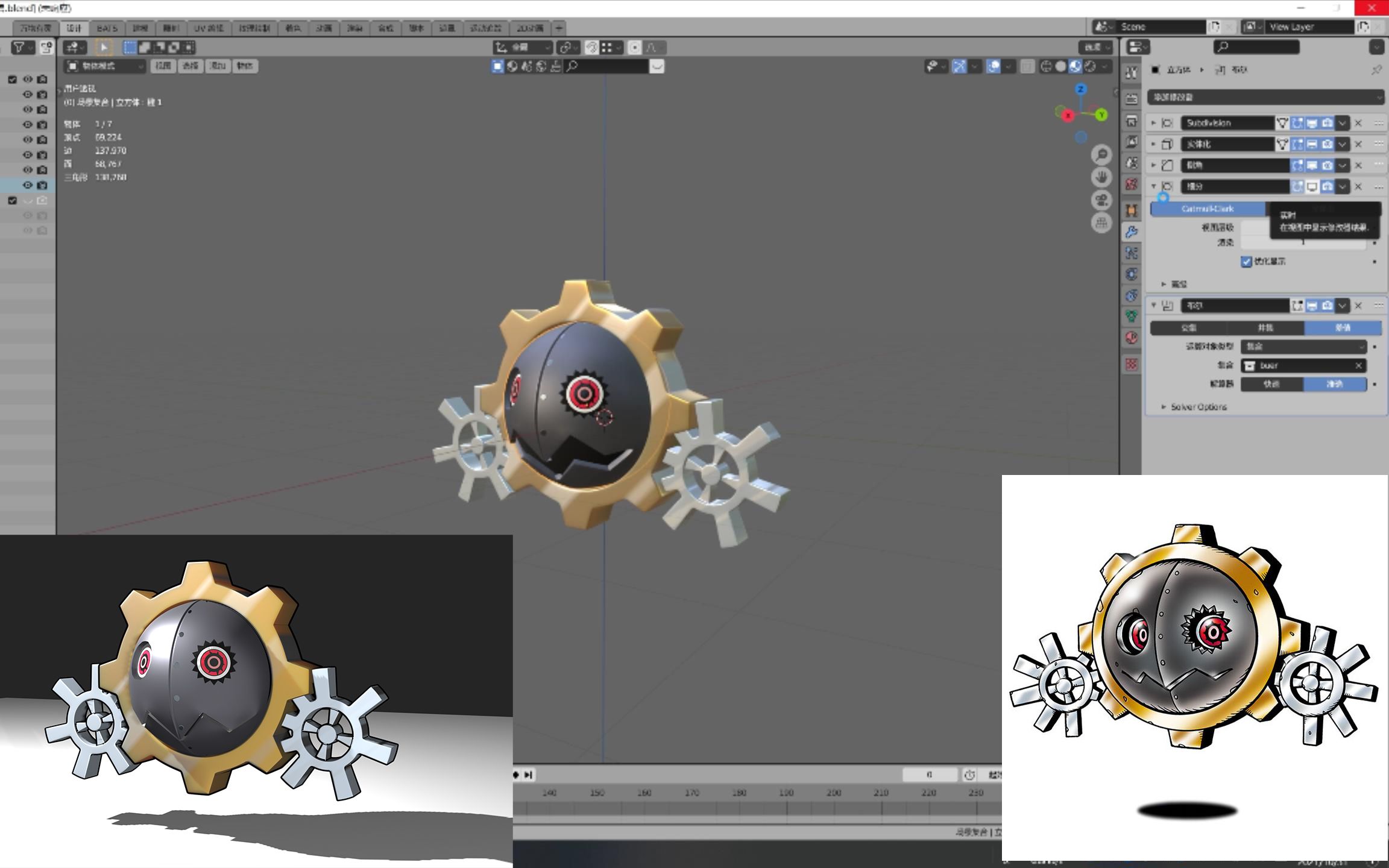This screenshot has height=868, width=1389.
Task: Open viewport shading options dropdown arrow
Action: pos(1104,66)
